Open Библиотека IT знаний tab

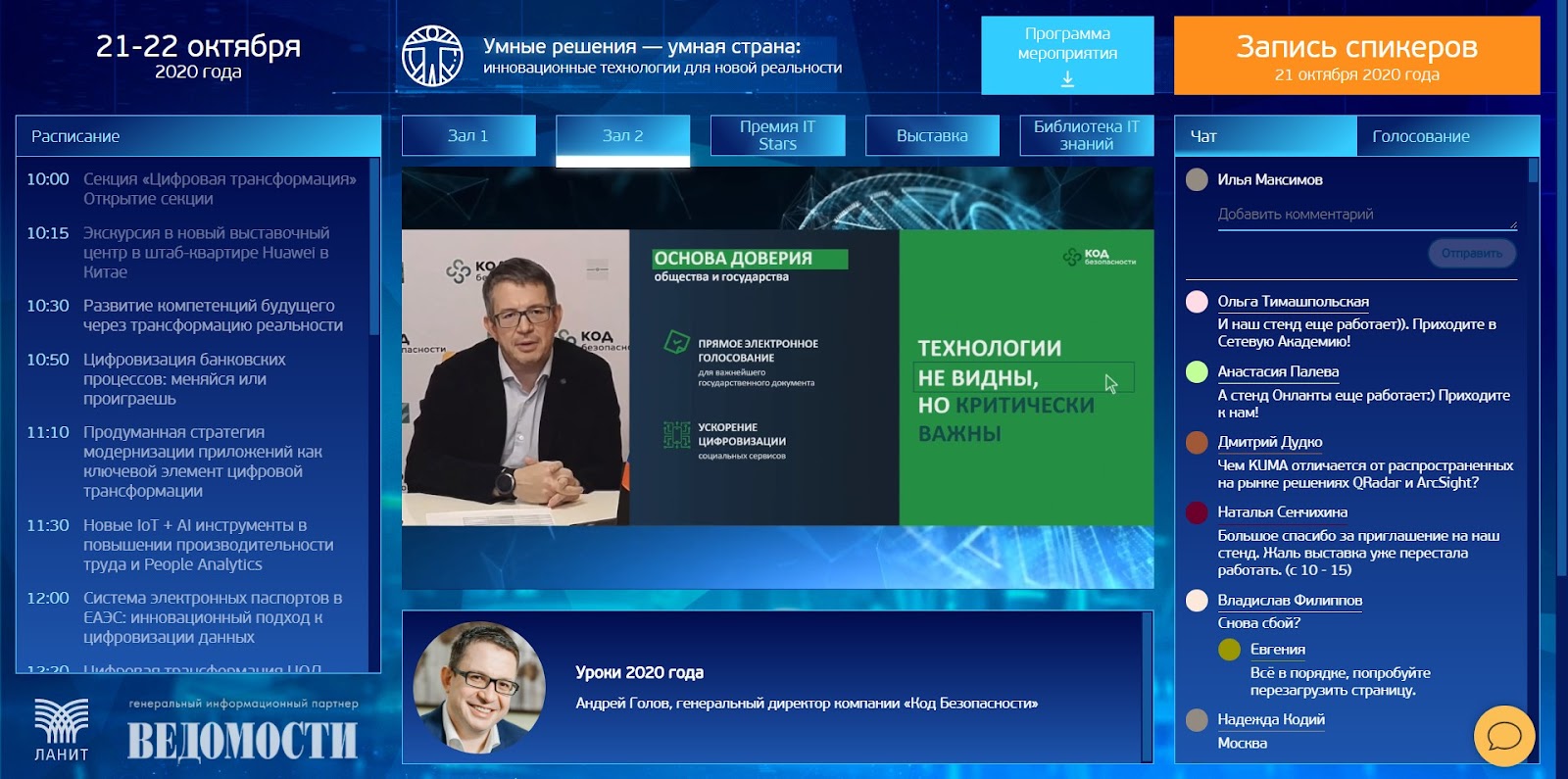point(1087,135)
